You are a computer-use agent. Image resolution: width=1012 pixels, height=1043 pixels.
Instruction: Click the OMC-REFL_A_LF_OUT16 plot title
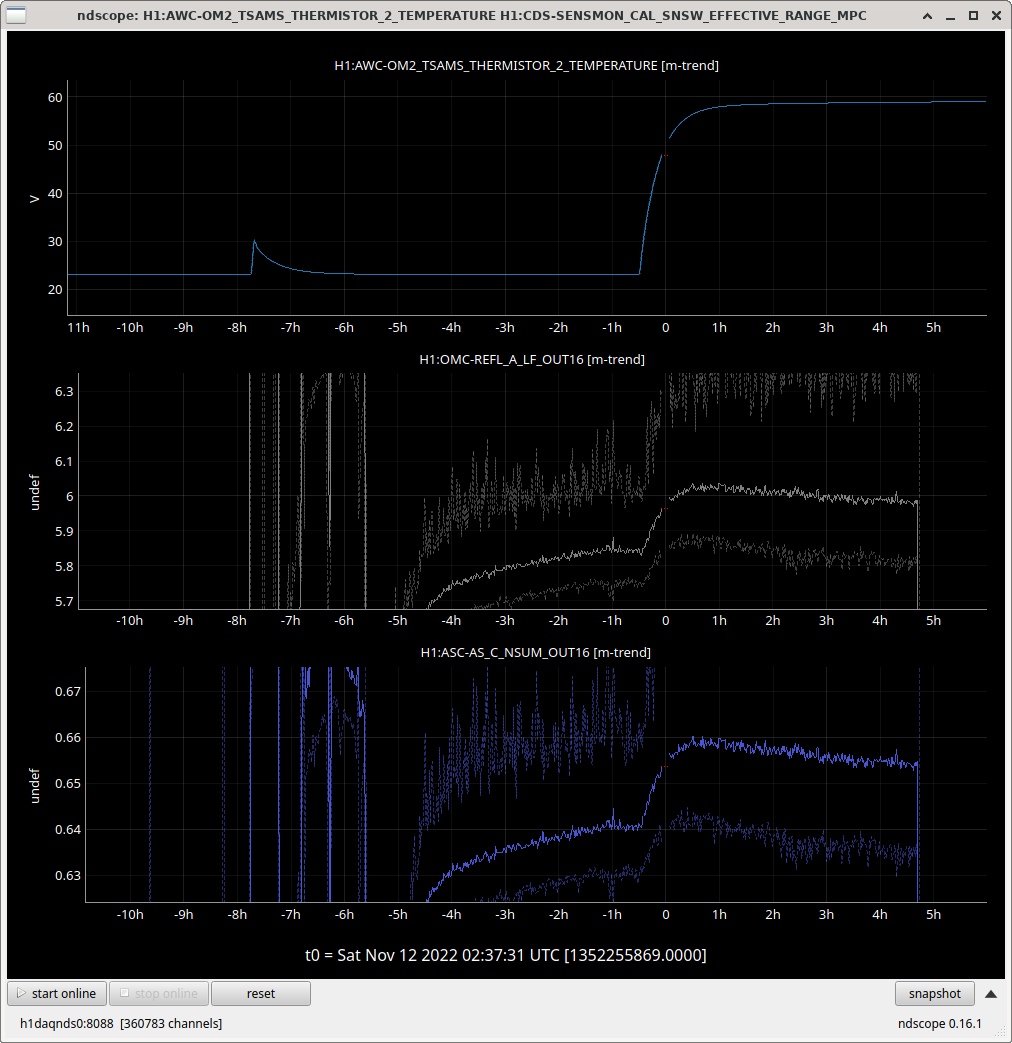pos(531,359)
